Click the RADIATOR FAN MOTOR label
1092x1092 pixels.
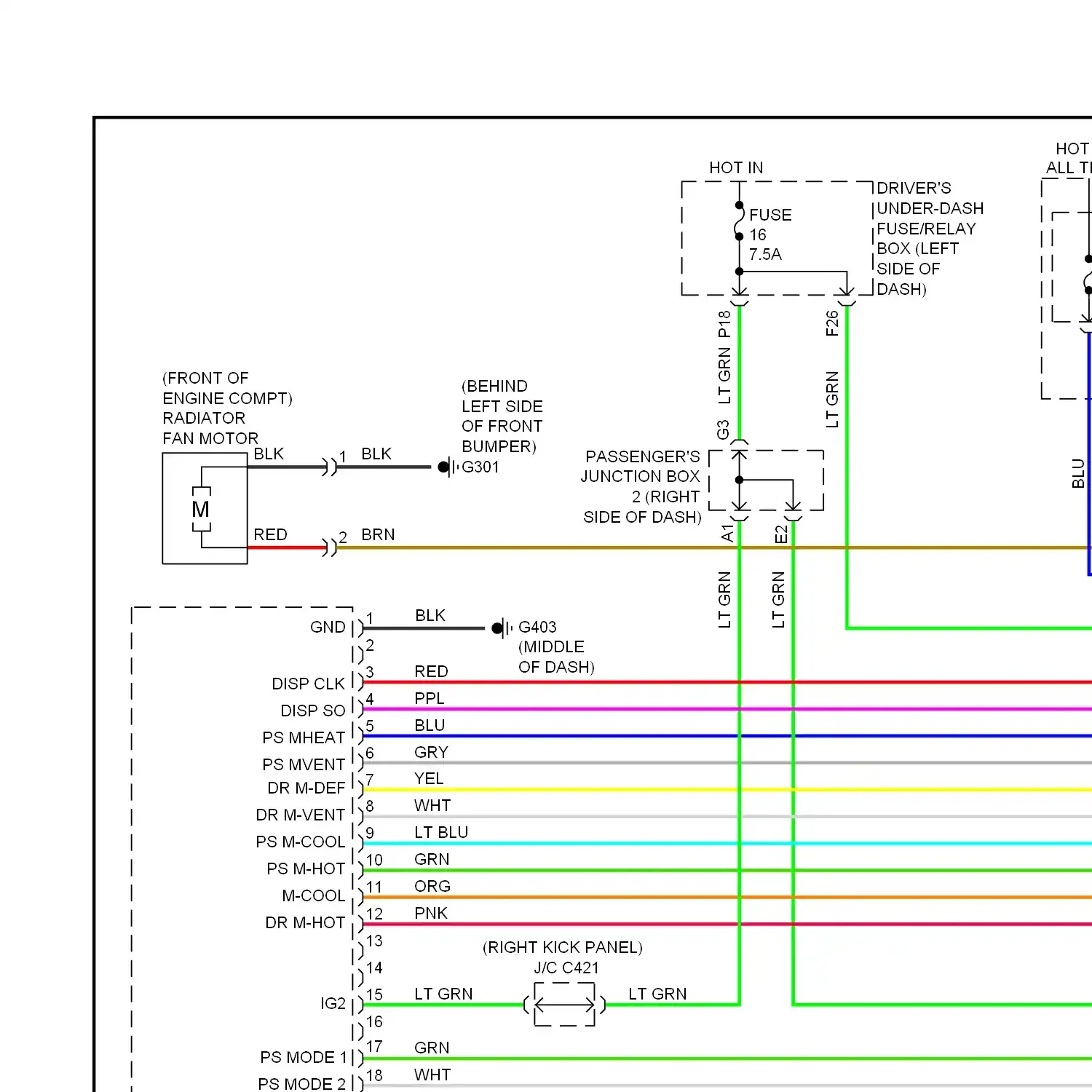click(210, 428)
